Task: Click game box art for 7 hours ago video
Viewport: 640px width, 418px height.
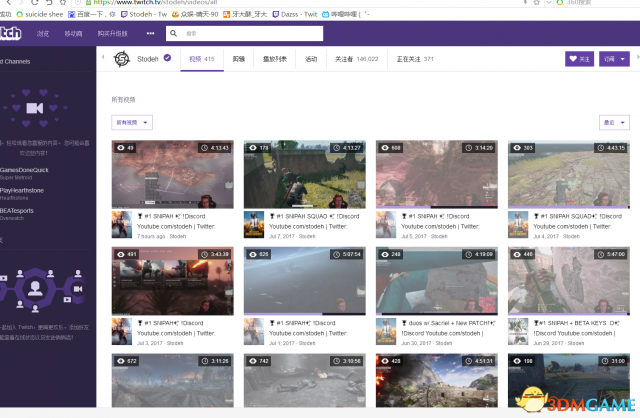Action: coord(122,225)
